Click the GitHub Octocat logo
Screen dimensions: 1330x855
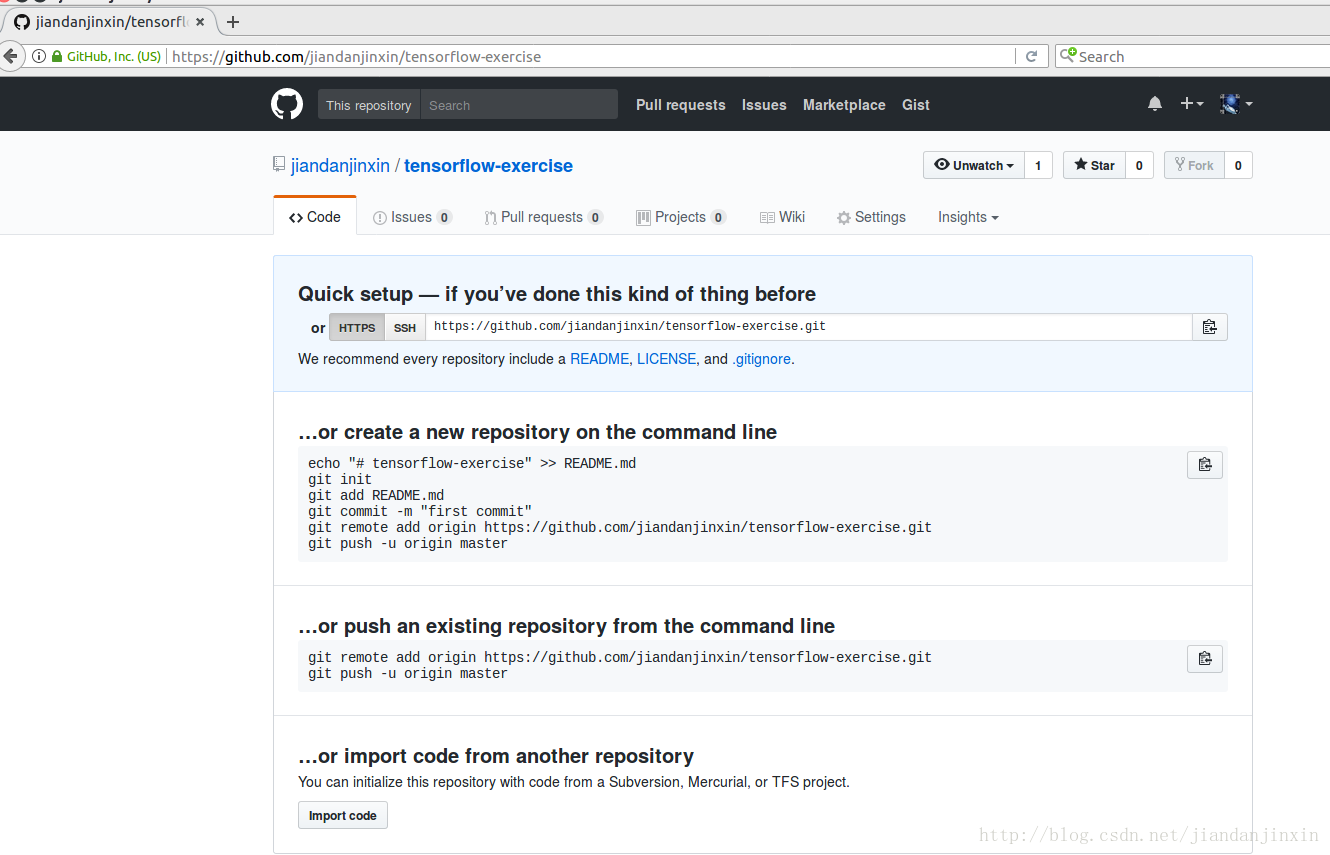tap(287, 104)
